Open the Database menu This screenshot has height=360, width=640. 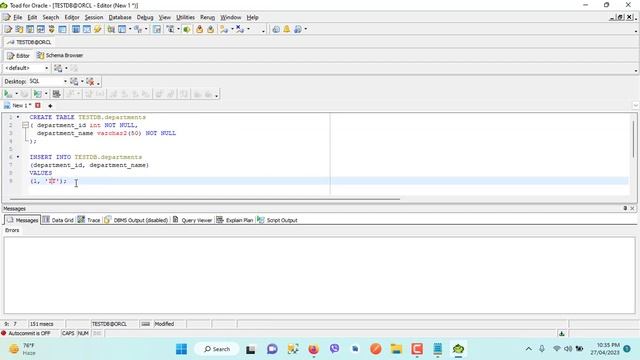tap(120, 17)
